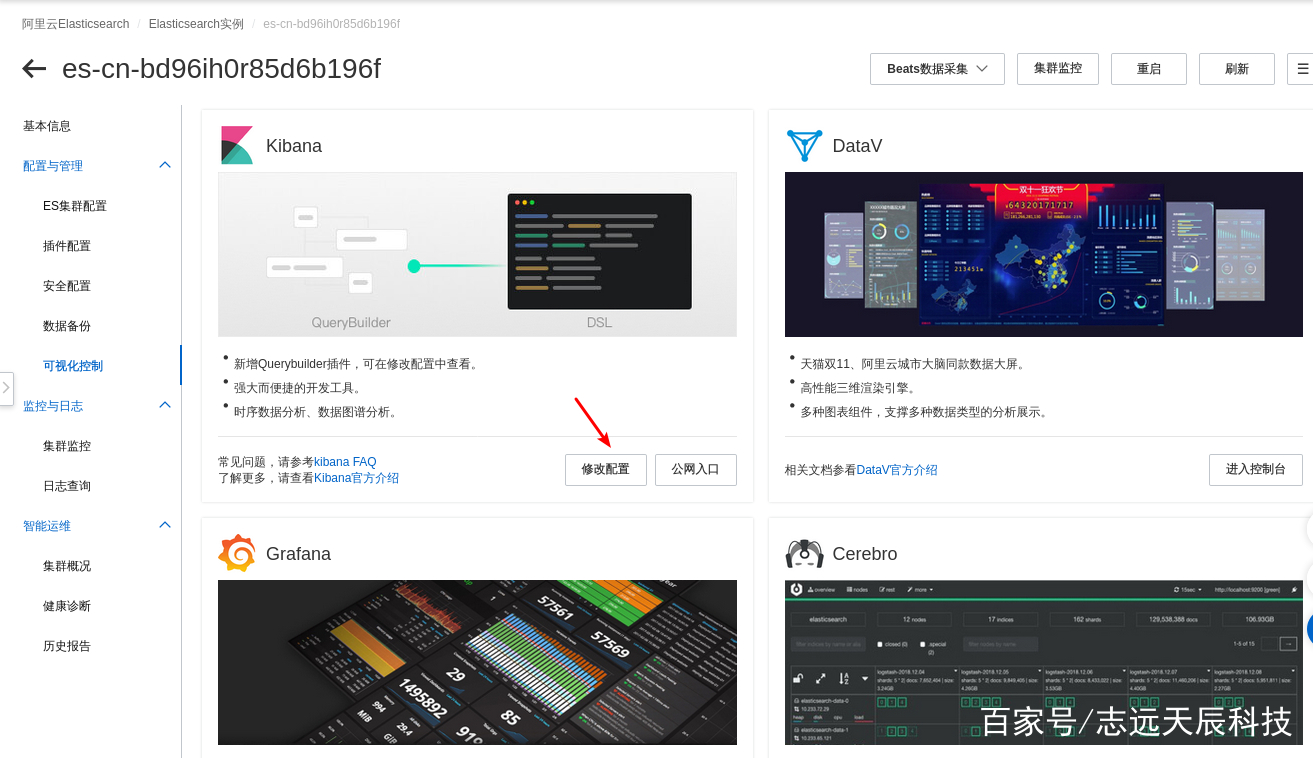Click the text 天猫双11、阿里云城市大脑同款数据大屏。

point(913,364)
